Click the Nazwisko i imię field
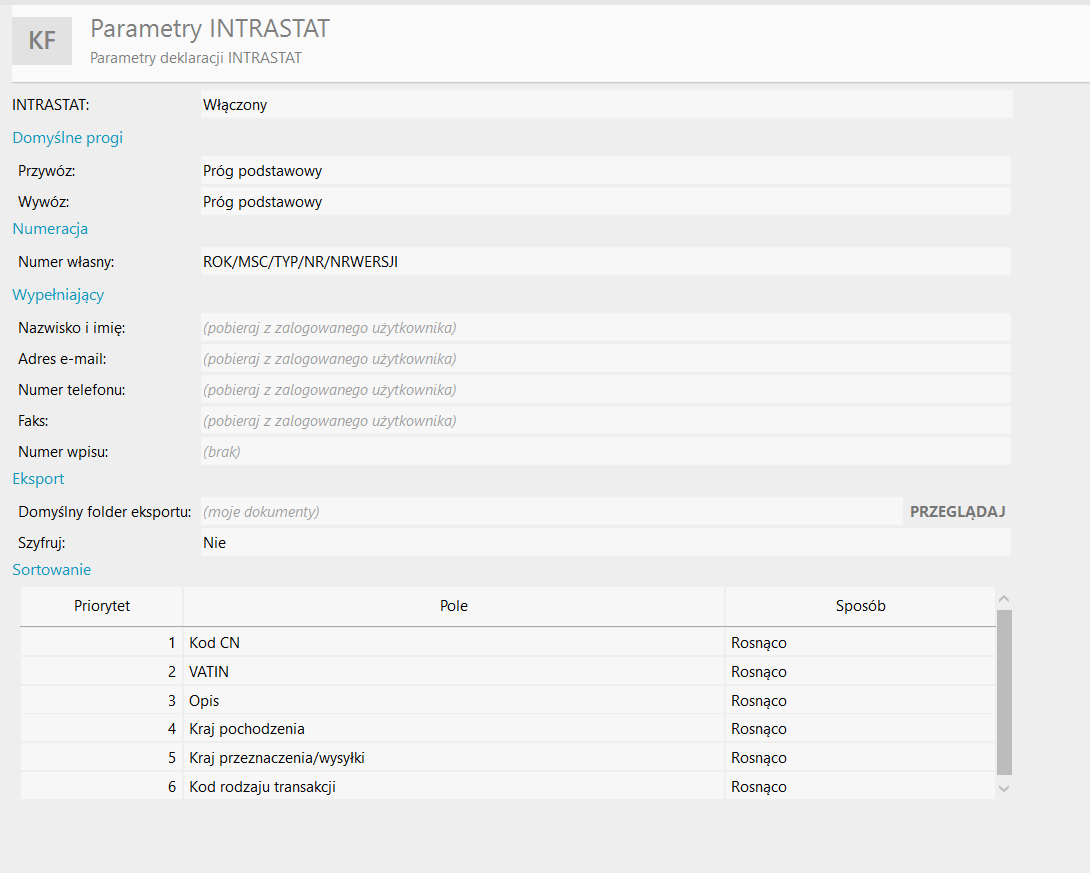 pos(606,328)
